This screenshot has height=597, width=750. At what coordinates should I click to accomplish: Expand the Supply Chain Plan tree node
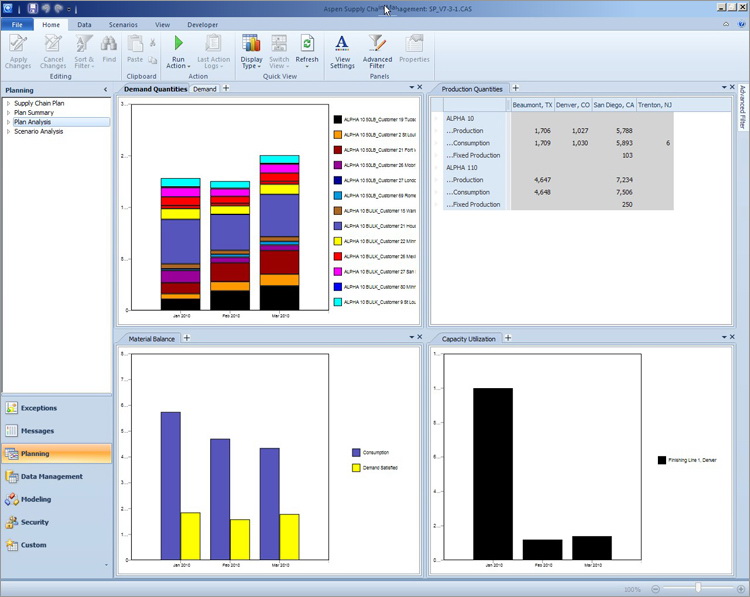tap(8, 103)
